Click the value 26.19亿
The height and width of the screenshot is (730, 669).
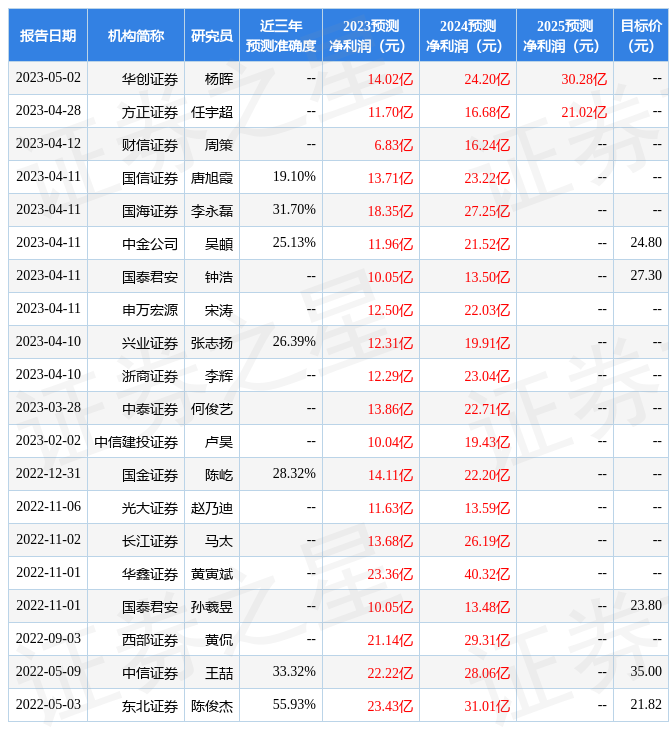point(487,542)
